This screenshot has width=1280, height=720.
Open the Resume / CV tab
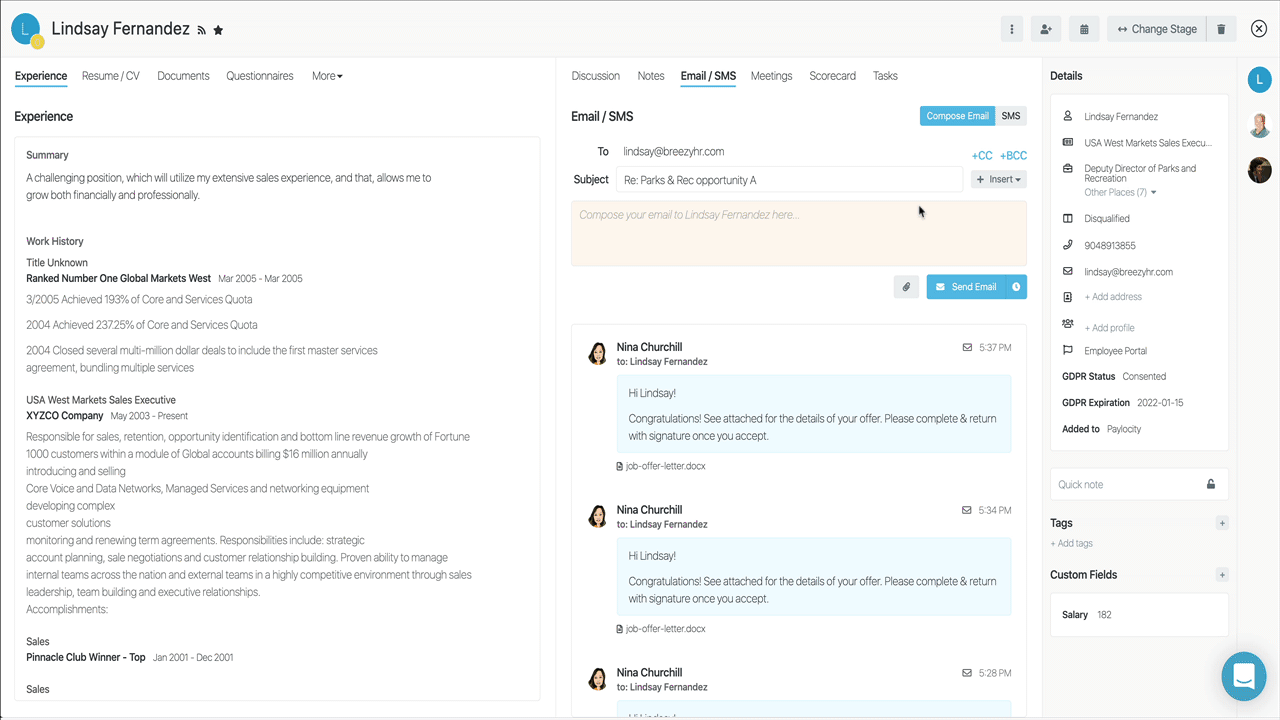pyautogui.click(x=111, y=76)
